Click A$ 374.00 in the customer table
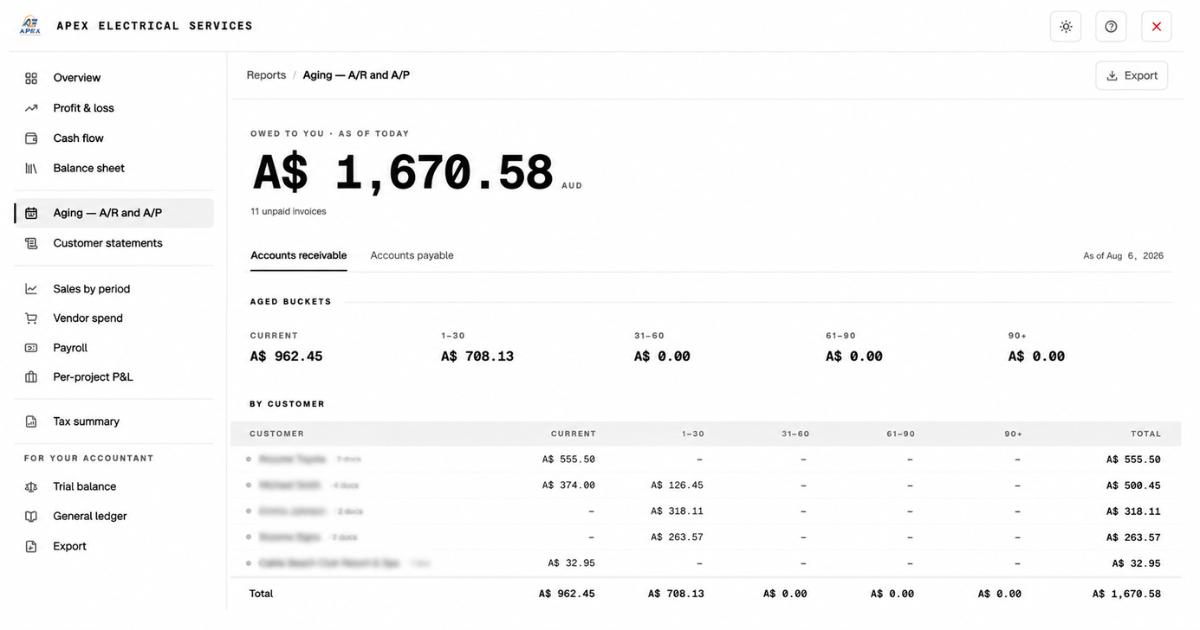 pos(569,485)
